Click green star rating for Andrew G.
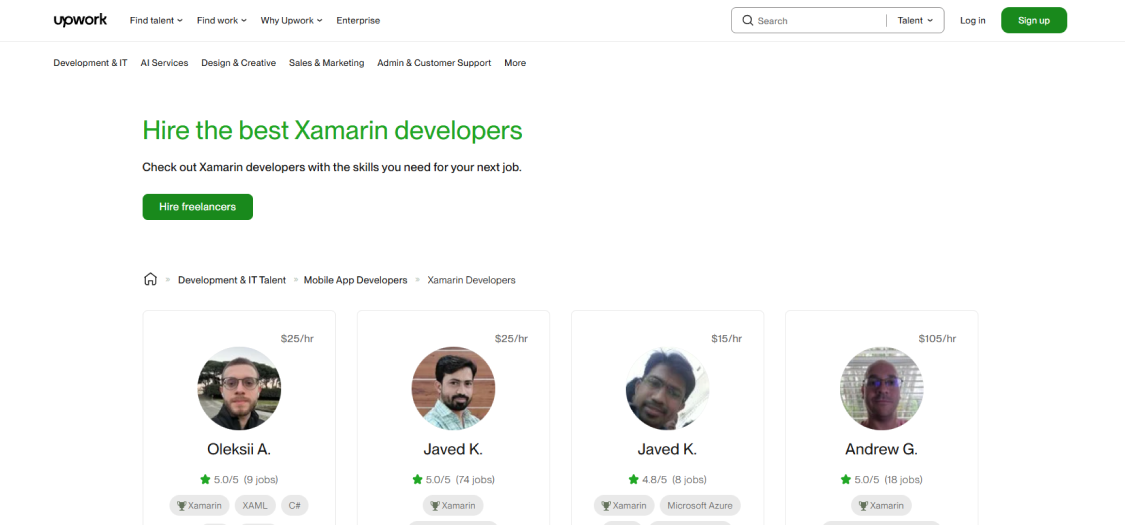This screenshot has height=525, width=1125. (x=846, y=479)
